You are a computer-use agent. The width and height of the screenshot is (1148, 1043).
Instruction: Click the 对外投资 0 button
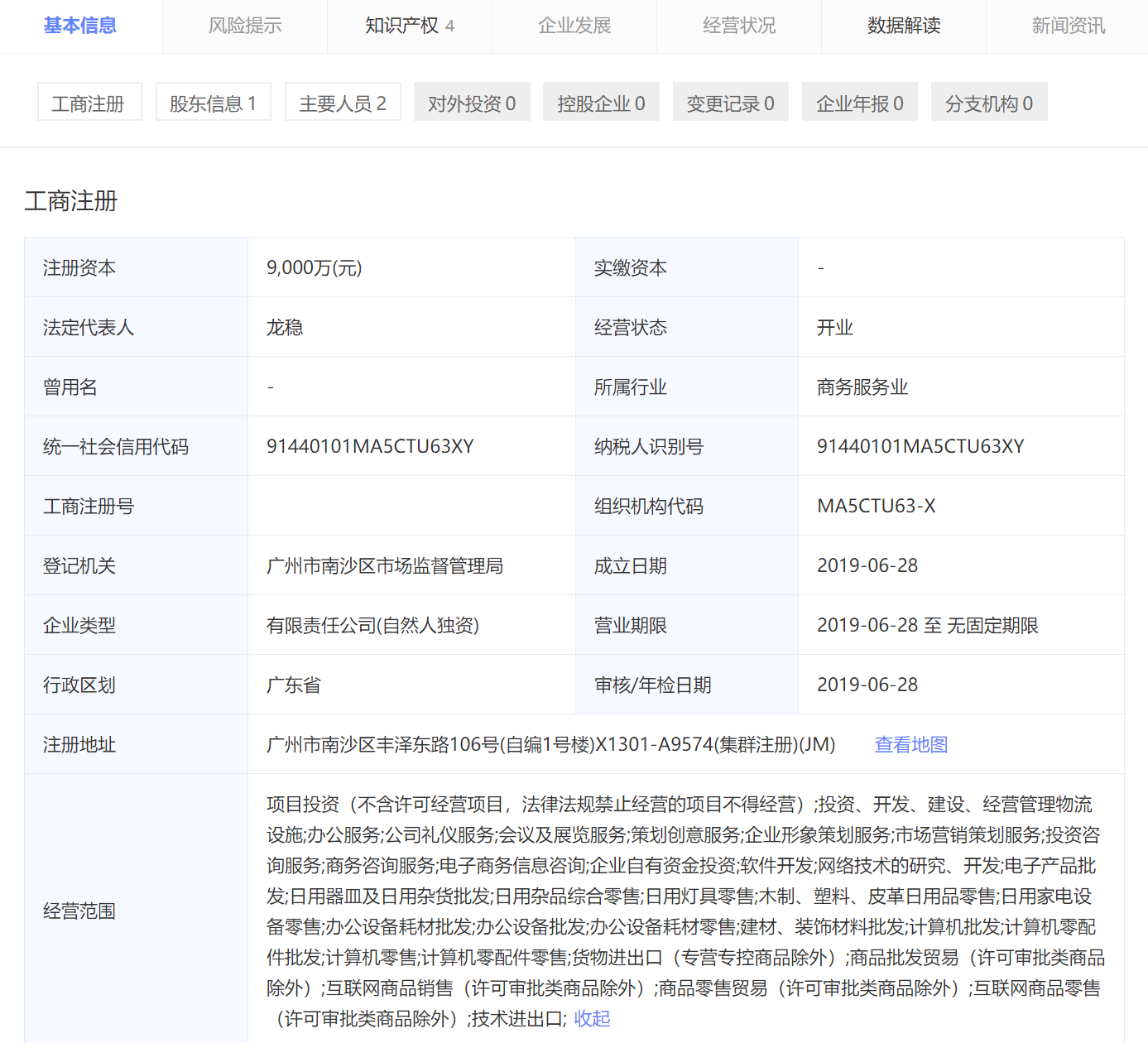pos(472,103)
